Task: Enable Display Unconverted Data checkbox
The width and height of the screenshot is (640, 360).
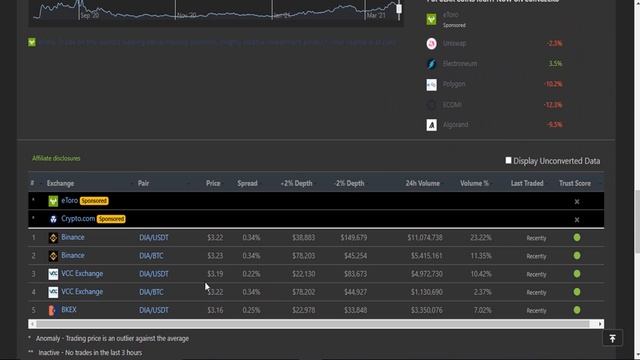Action: [508, 160]
